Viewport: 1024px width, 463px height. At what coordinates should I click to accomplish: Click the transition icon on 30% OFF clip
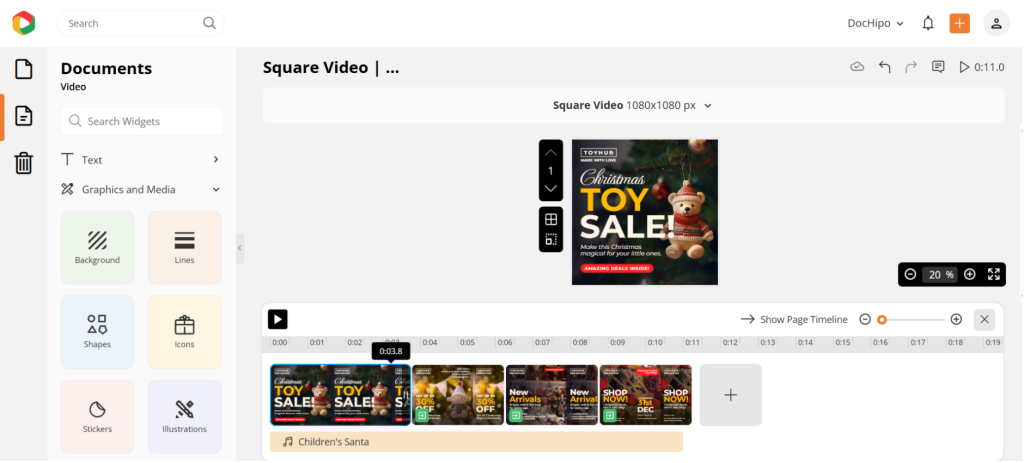click(x=423, y=415)
